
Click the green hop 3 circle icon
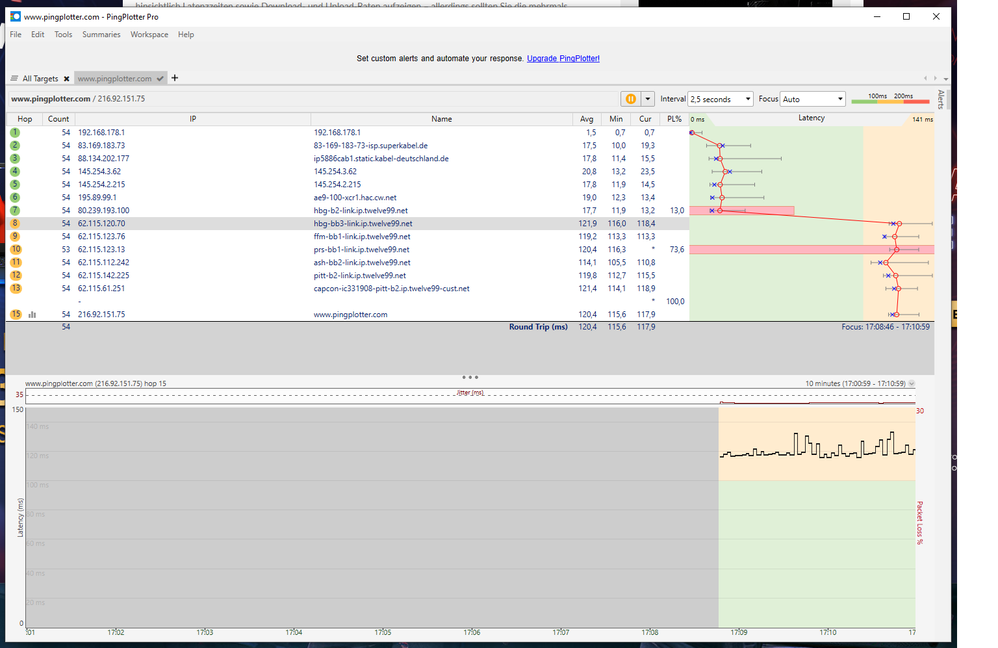[15, 158]
